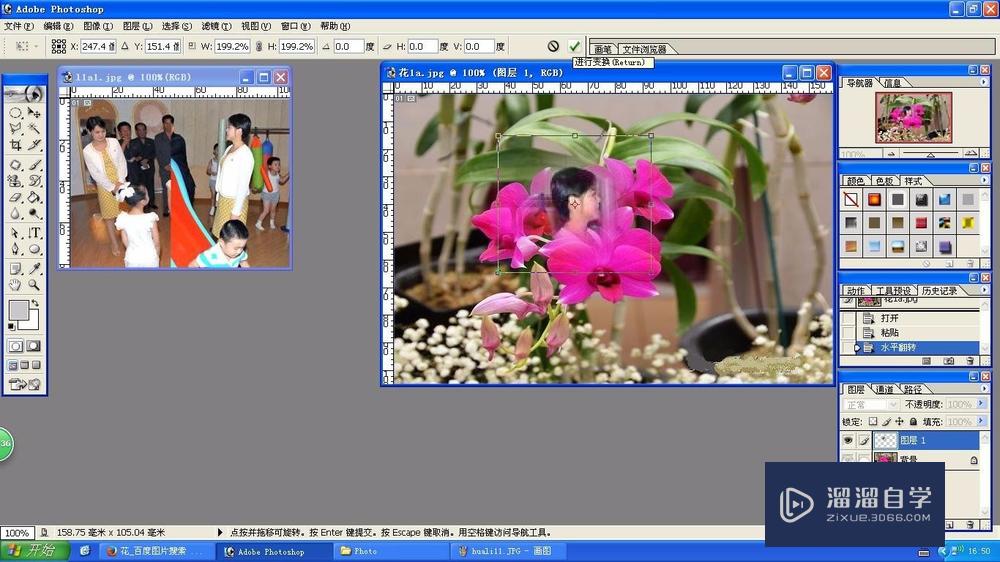Viewport: 1000px width, 562px height.
Task: Commit transform with the green checkmark
Action: pyautogui.click(x=575, y=46)
